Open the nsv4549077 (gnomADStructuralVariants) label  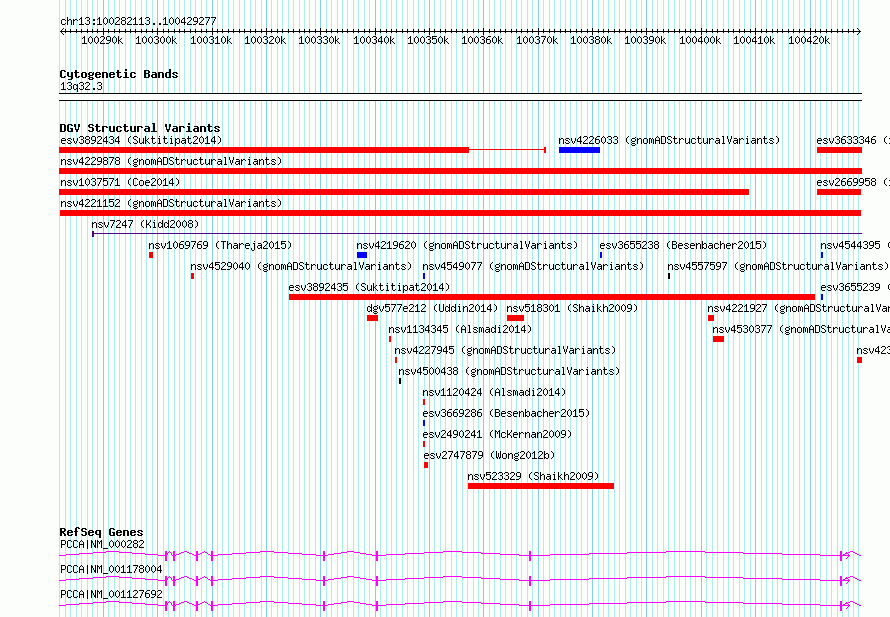[x=534, y=266]
